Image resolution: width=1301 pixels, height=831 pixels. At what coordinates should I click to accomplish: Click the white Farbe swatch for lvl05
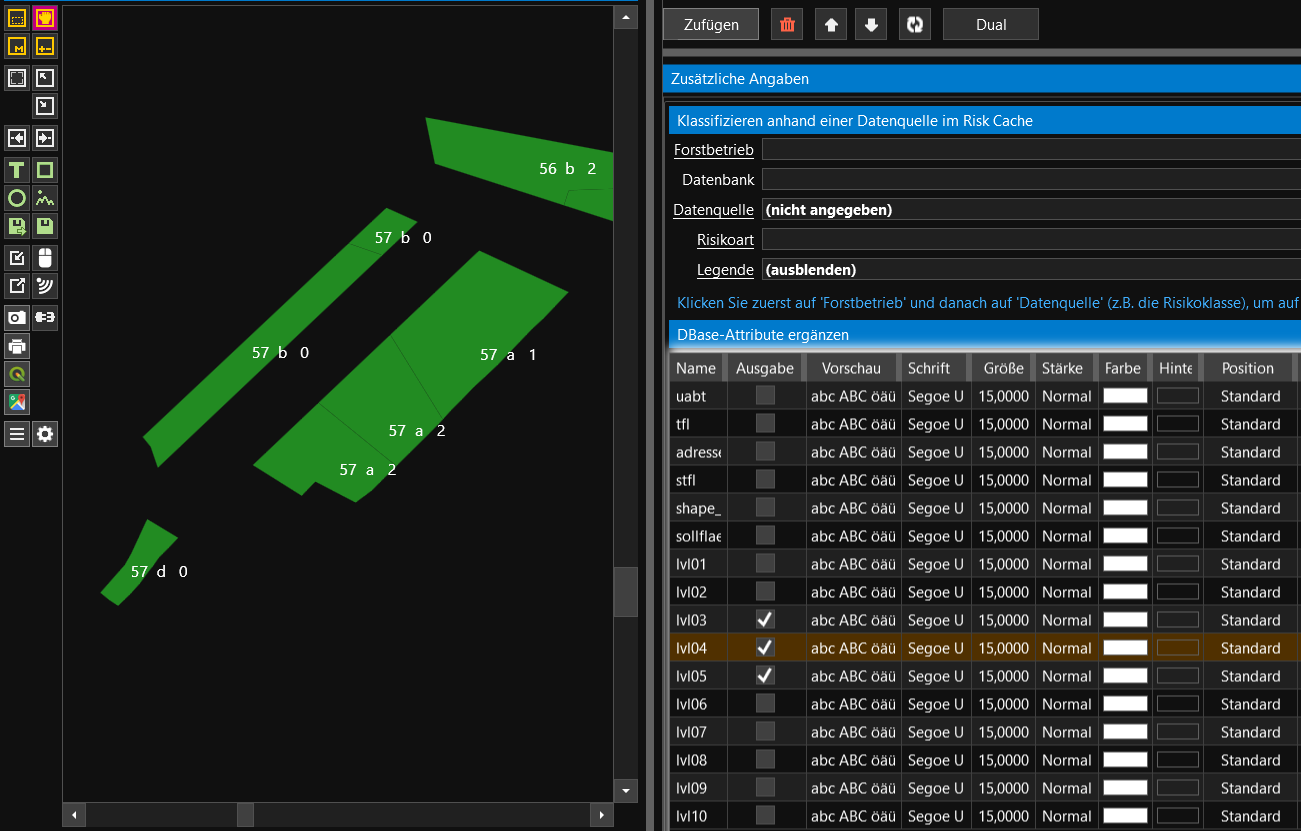pyautogui.click(x=1125, y=676)
